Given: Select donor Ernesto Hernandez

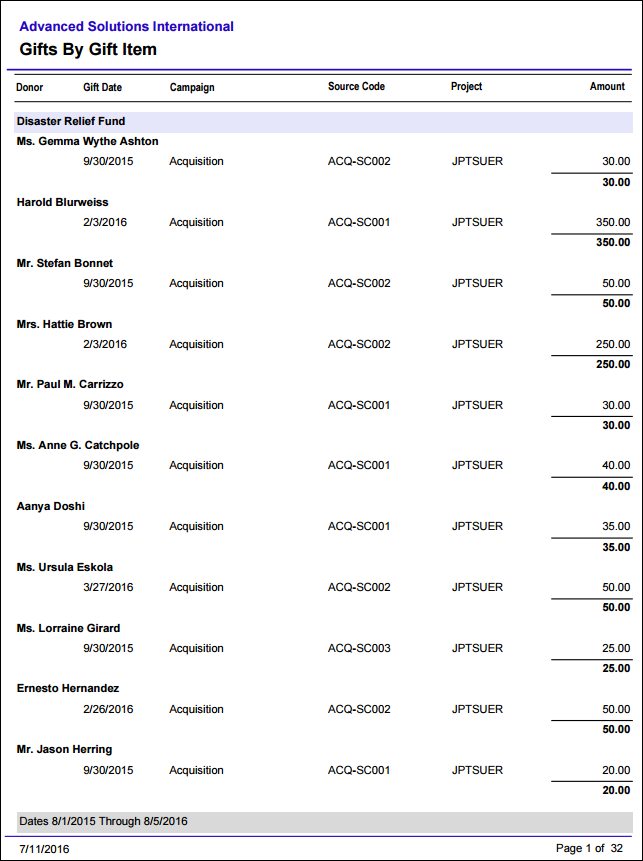Looking at the screenshot, I should click(68, 688).
